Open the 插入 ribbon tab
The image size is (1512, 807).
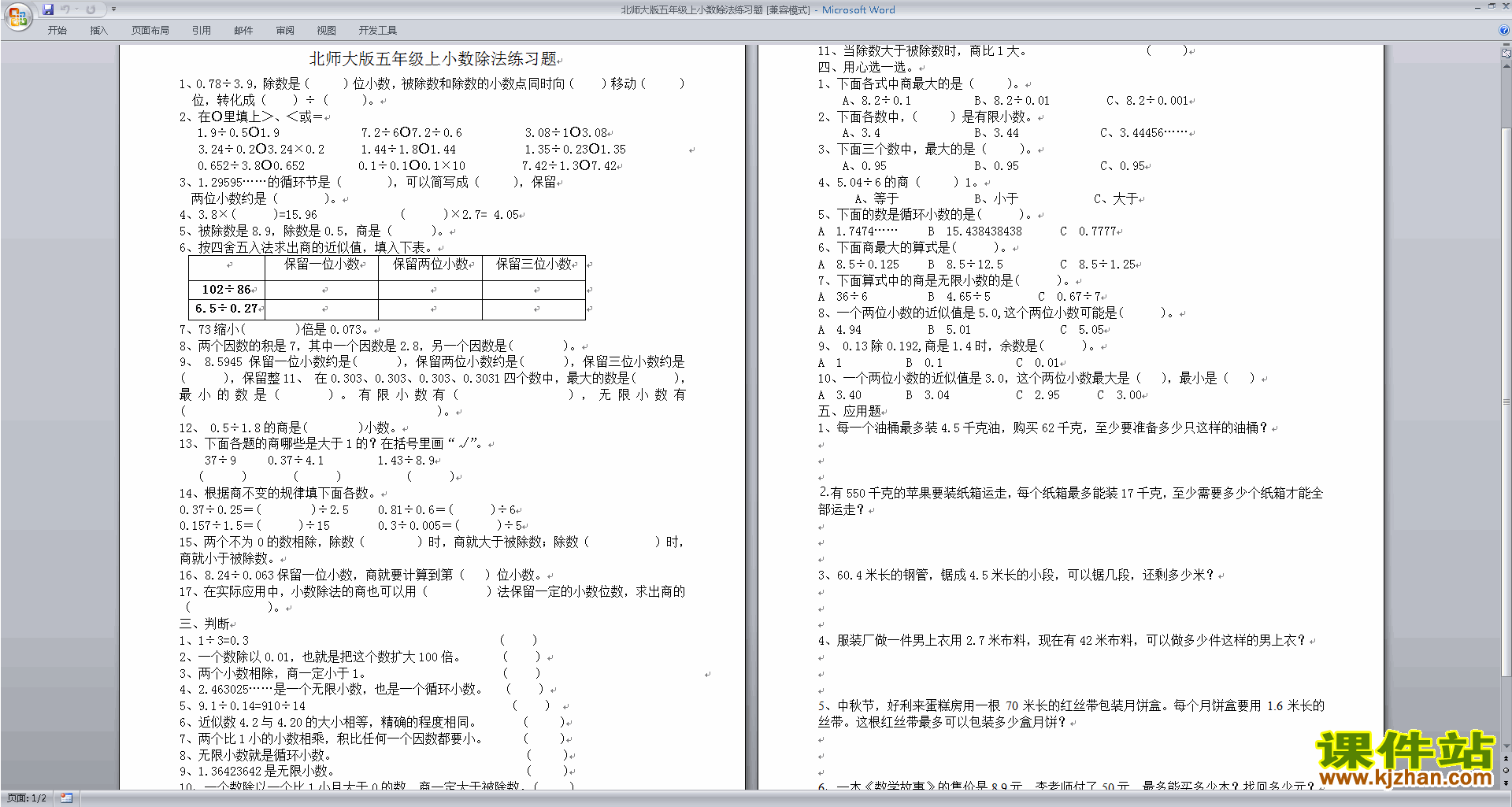coord(98,31)
